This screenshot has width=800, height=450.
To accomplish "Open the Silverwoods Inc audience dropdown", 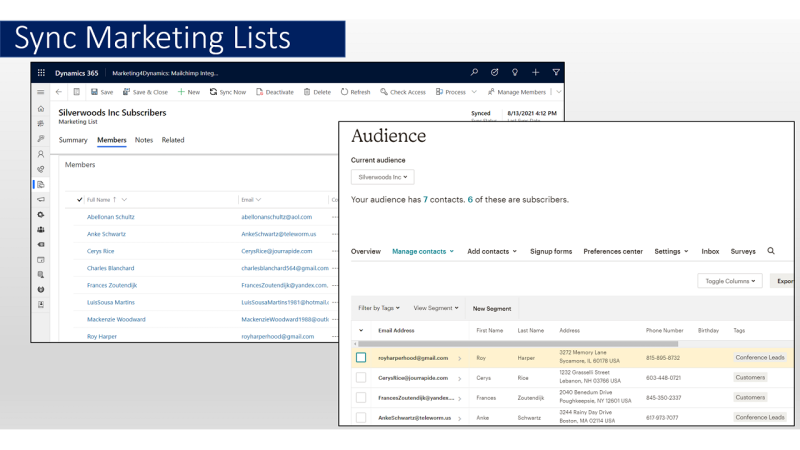I will click(x=382, y=177).
